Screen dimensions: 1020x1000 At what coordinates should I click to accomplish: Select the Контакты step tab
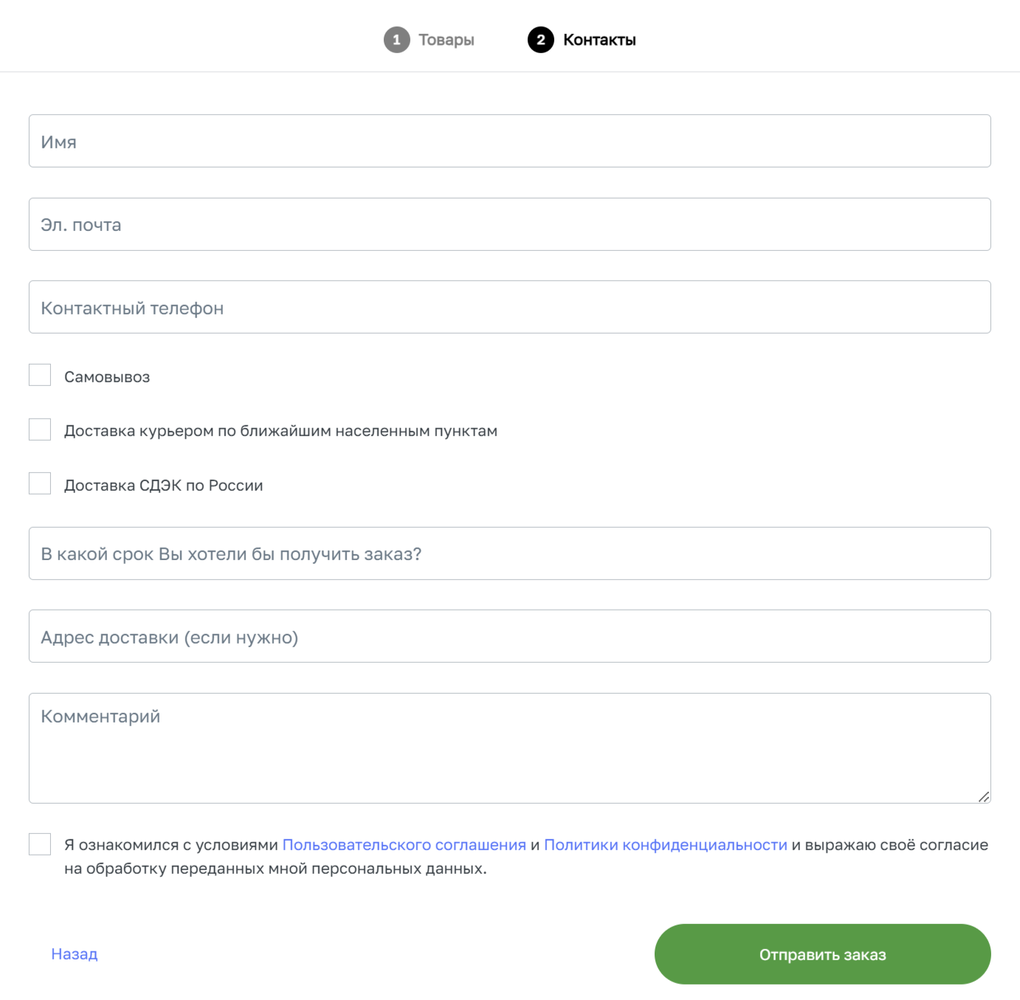pos(599,40)
